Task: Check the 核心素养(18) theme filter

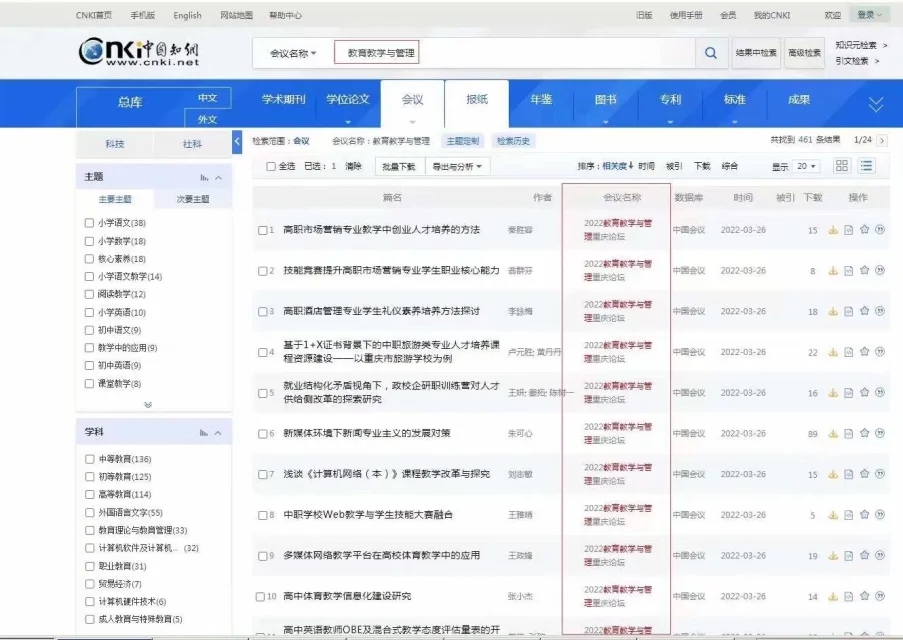Action: (x=89, y=259)
